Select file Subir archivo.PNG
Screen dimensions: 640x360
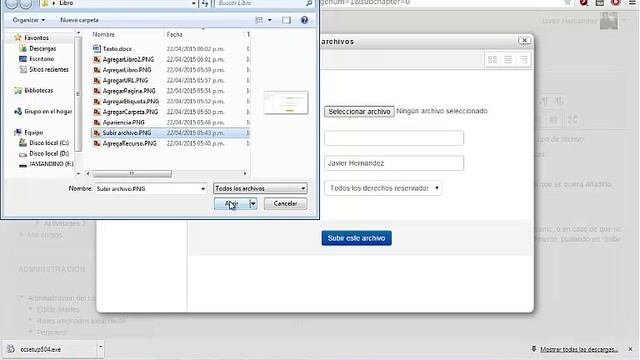click(x=127, y=133)
